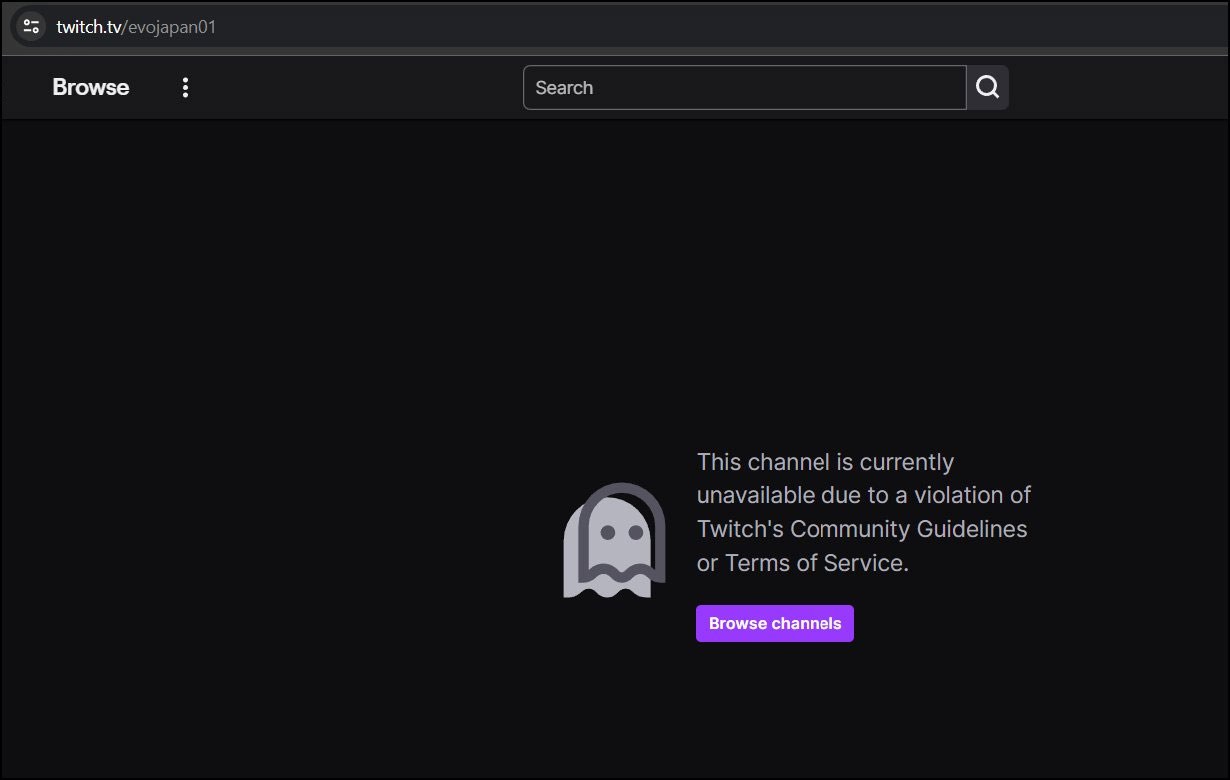Click the "This channel is currently" text line

click(x=825, y=462)
